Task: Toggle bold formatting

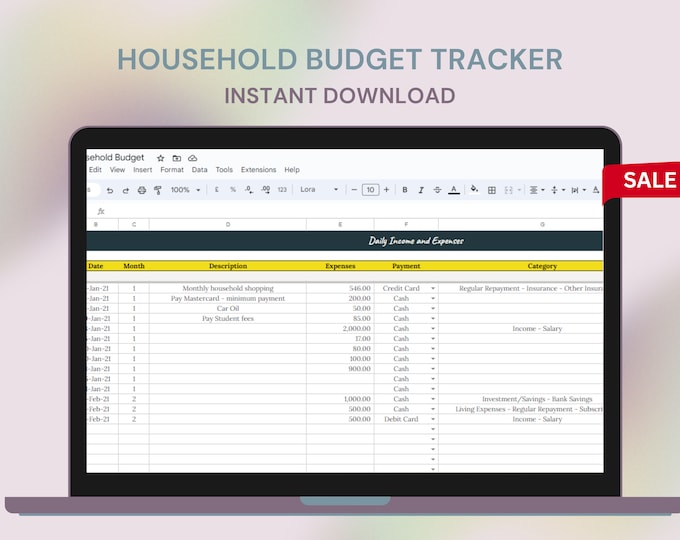Action: (x=405, y=190)
